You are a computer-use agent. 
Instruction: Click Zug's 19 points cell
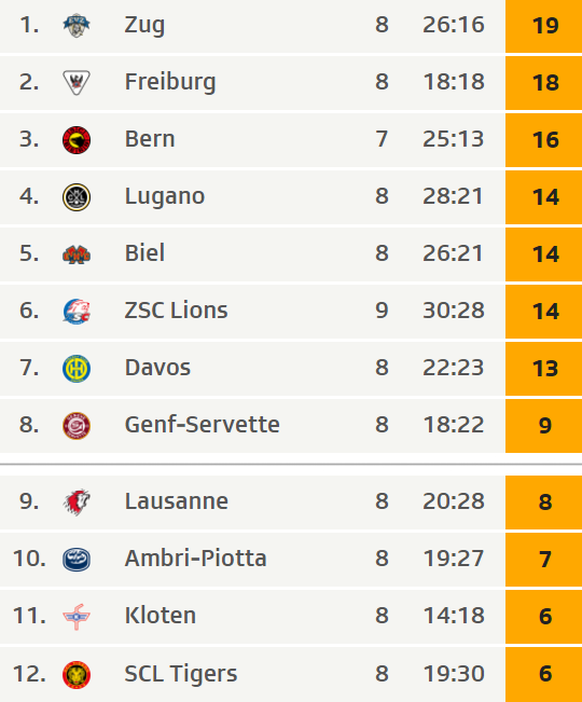544,26
